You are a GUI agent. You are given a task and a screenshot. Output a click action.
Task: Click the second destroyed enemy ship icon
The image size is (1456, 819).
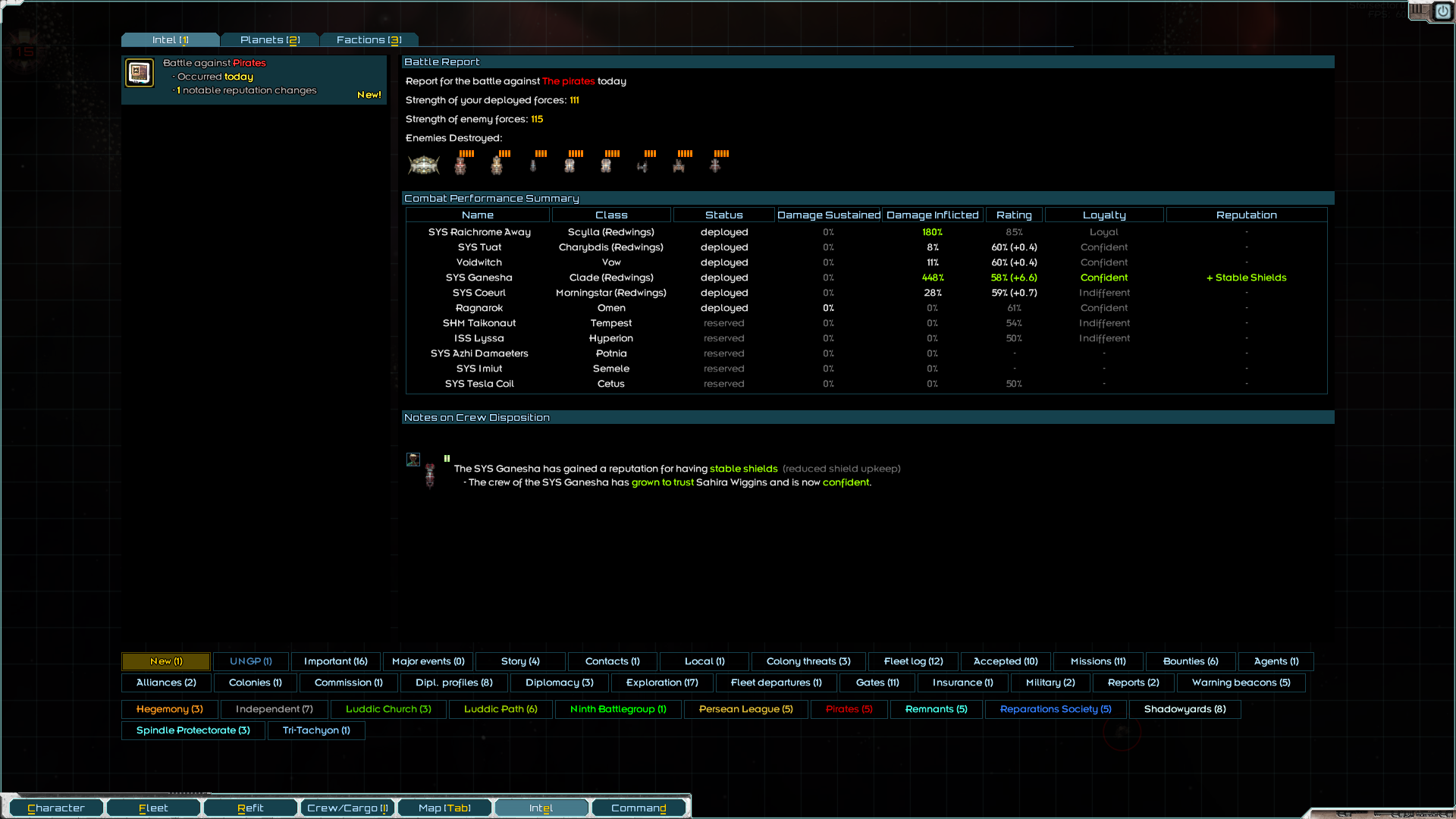497,164
